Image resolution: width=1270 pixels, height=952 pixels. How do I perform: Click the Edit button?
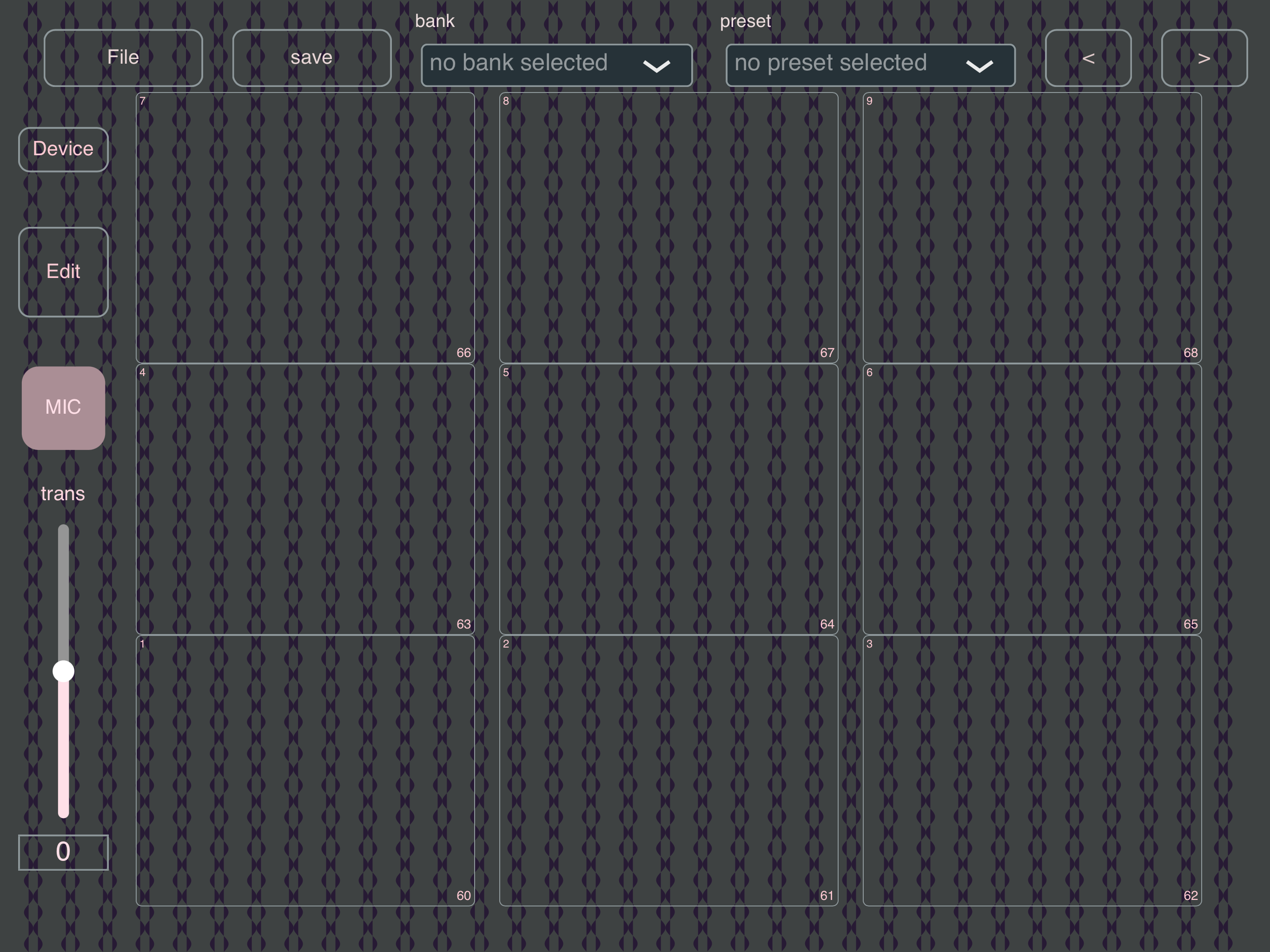pos(63,272)
